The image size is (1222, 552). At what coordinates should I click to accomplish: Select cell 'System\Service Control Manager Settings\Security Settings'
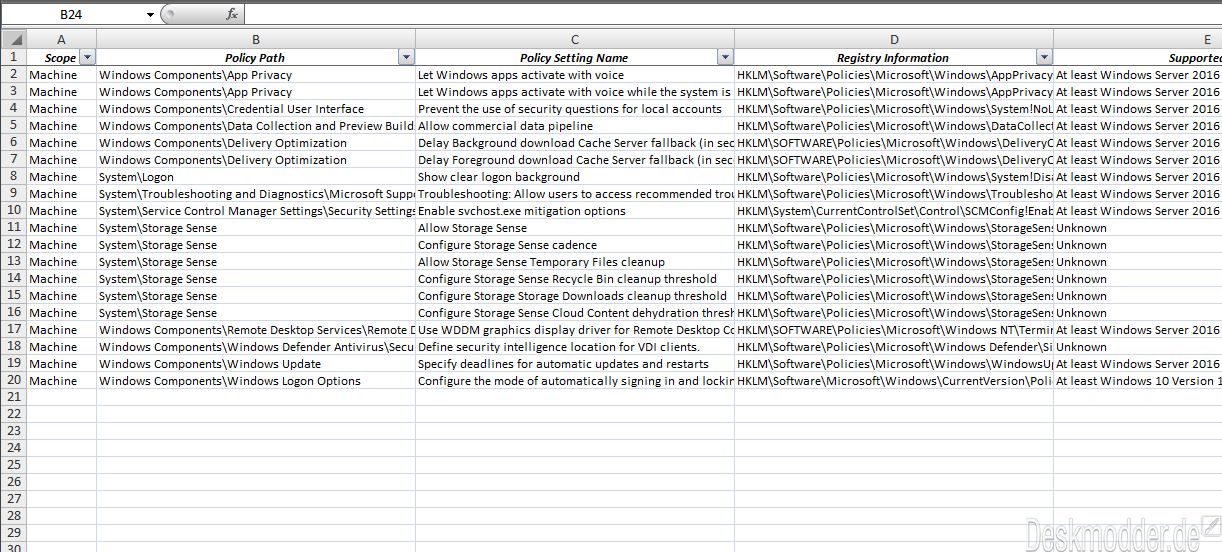coord(256,211)
